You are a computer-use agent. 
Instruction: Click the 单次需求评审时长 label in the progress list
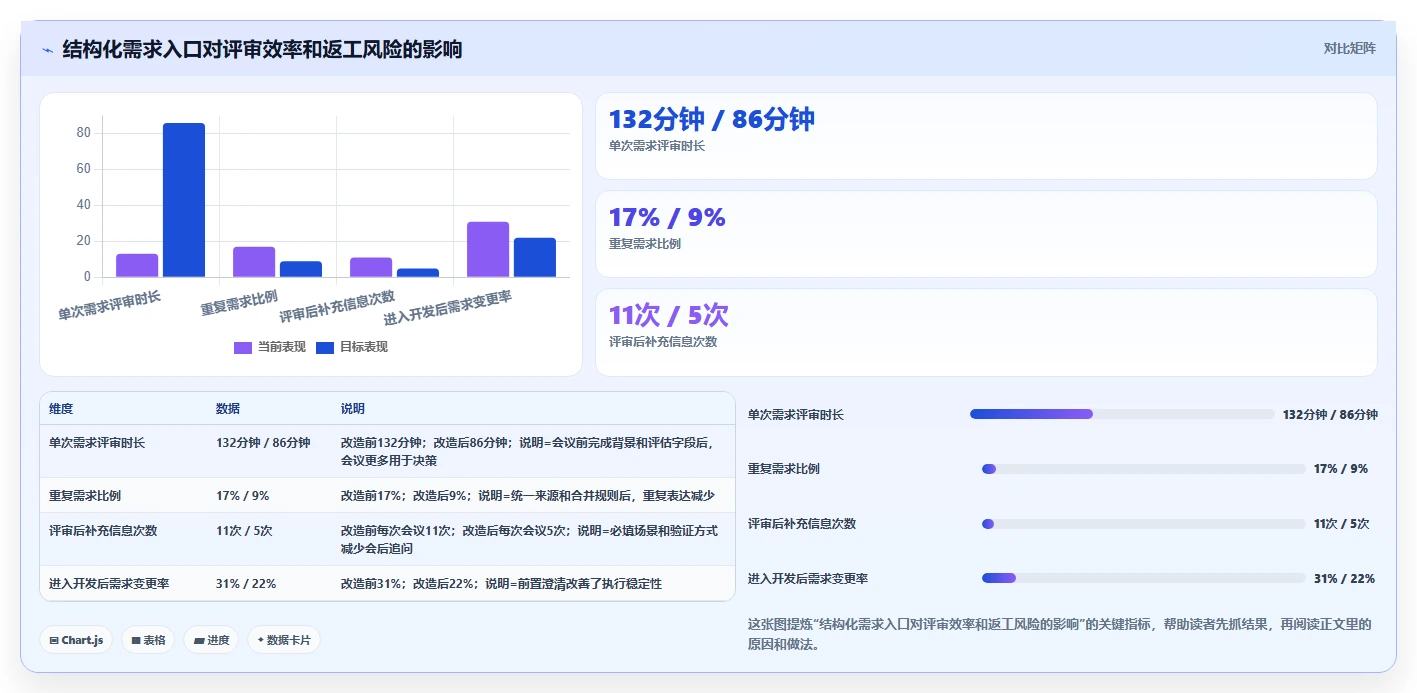pyautogui.click(x=796, y=414)
